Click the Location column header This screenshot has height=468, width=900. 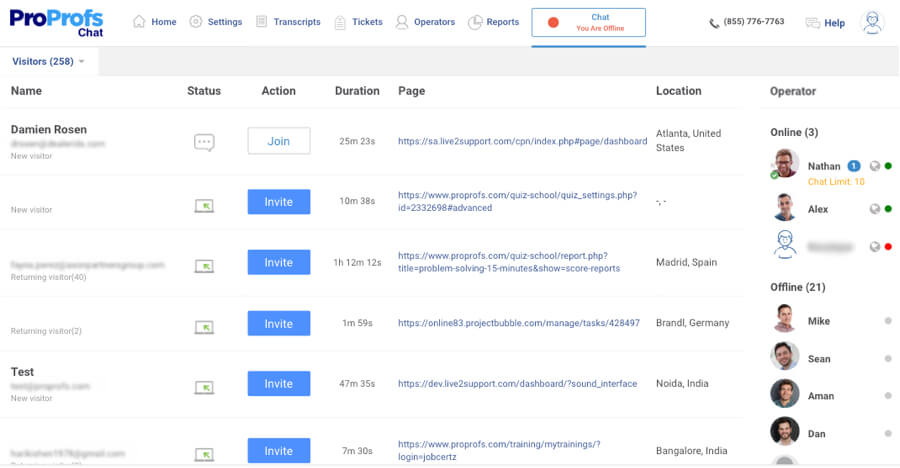[678, 91]
